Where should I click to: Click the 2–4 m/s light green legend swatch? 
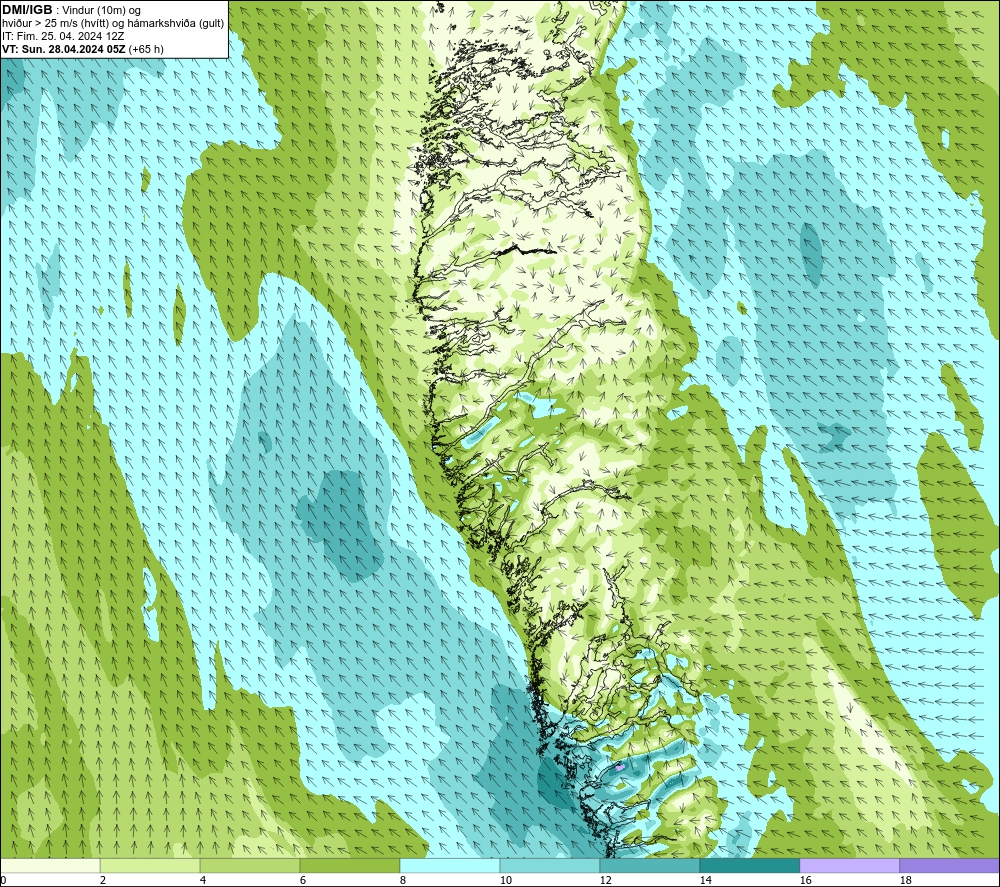pyautogui.click(x=150, y=865)
